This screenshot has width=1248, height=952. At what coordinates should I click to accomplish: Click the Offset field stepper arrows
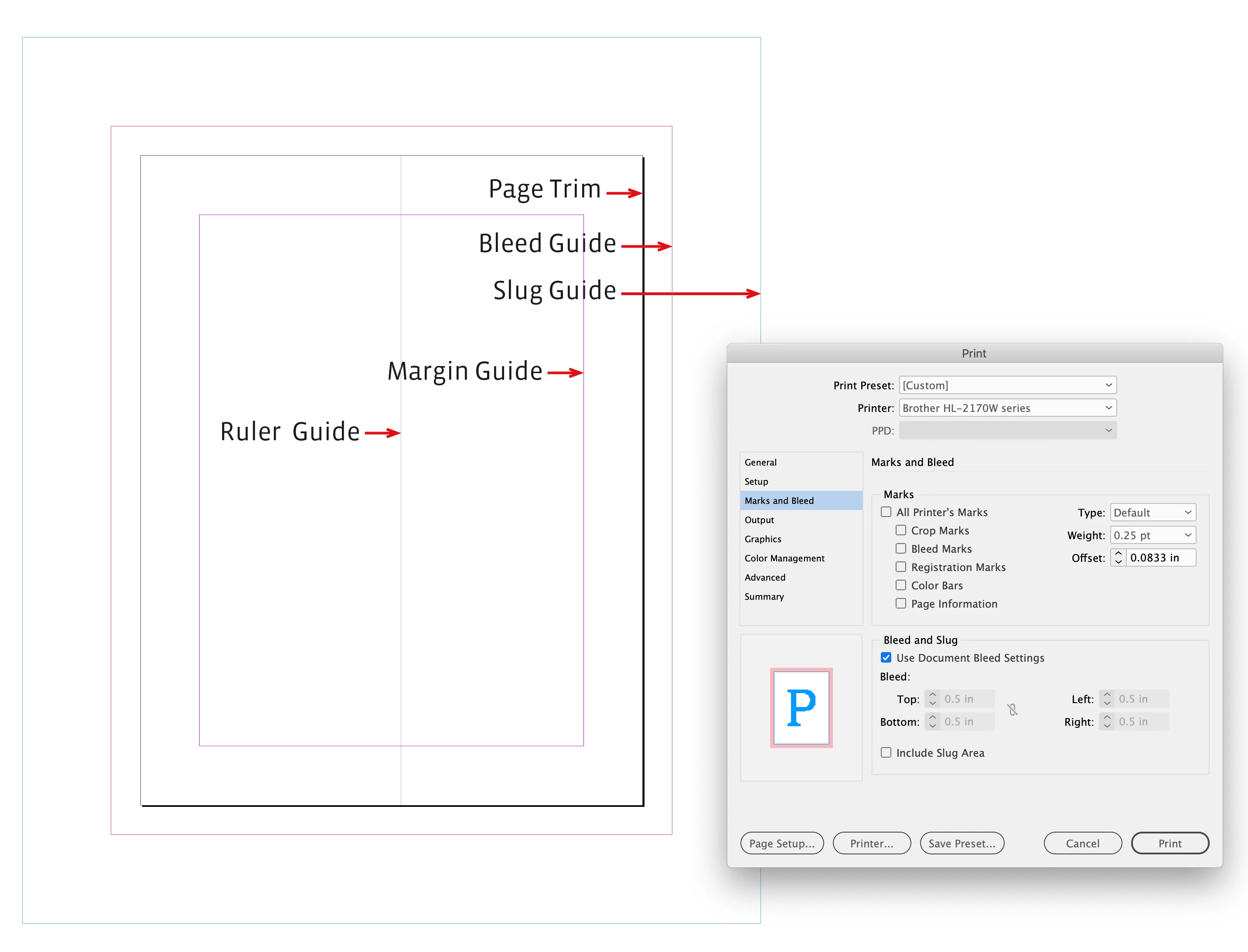point(1118,558)
